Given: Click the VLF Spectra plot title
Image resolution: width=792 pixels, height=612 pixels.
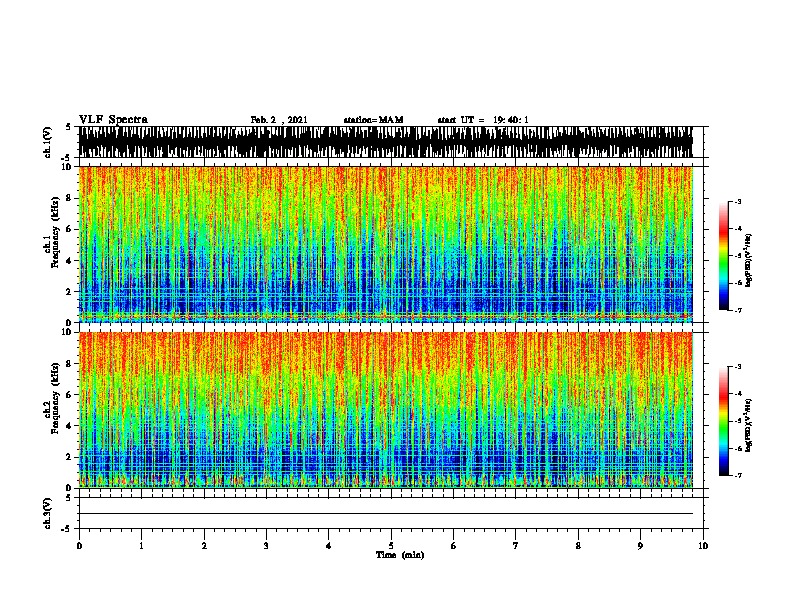Looking at the screenshot, I should tap(113, 120).
